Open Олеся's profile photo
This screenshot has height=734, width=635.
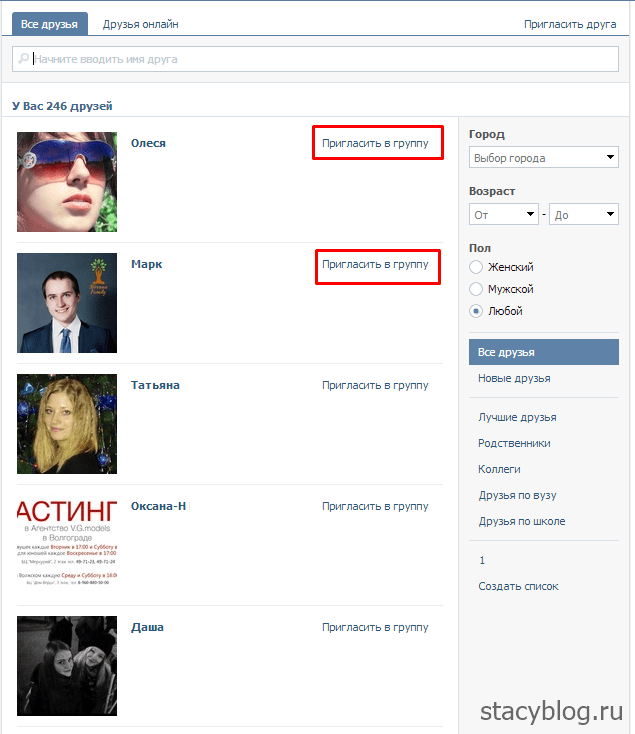coord(67,182)
